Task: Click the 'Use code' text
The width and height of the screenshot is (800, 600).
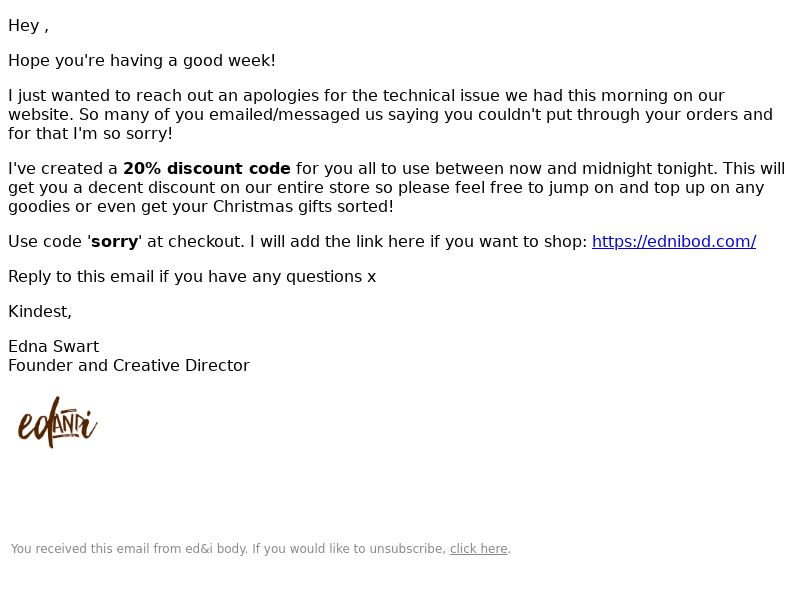Action: tap(45, 241)
